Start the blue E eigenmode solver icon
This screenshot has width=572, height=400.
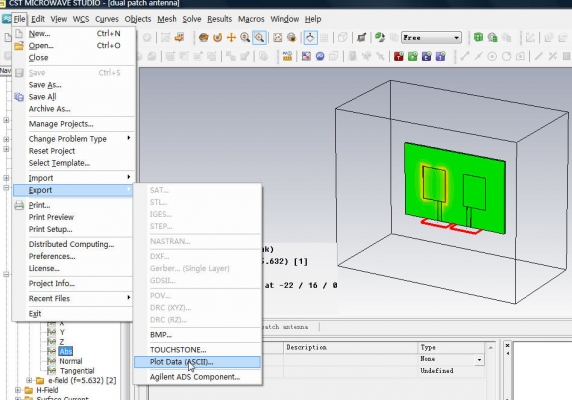[426, 56]
